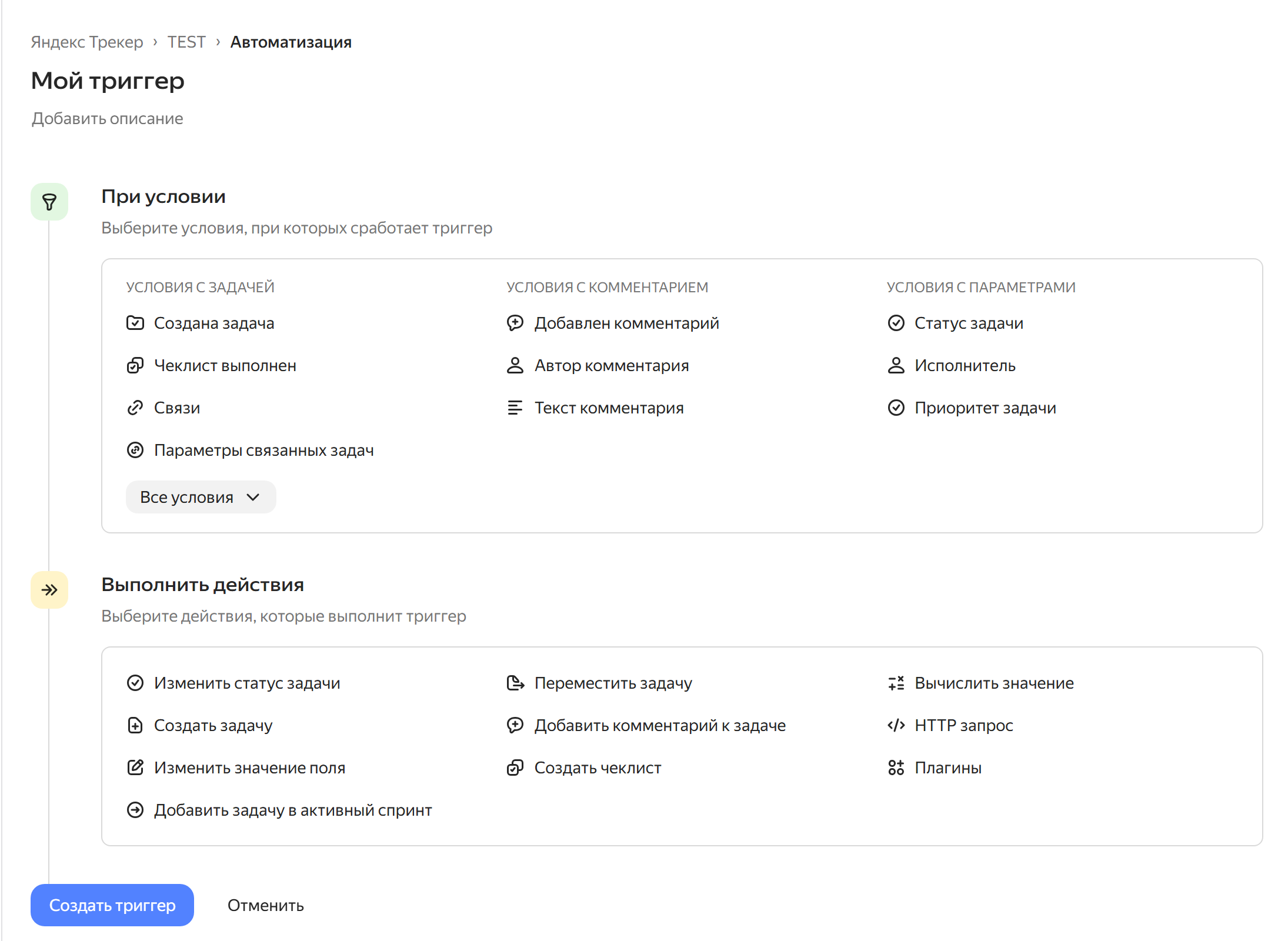Image resolution: width=1288 pixels, height=941 pixels.
Task: Click the Отменить button
Action: 266,905
